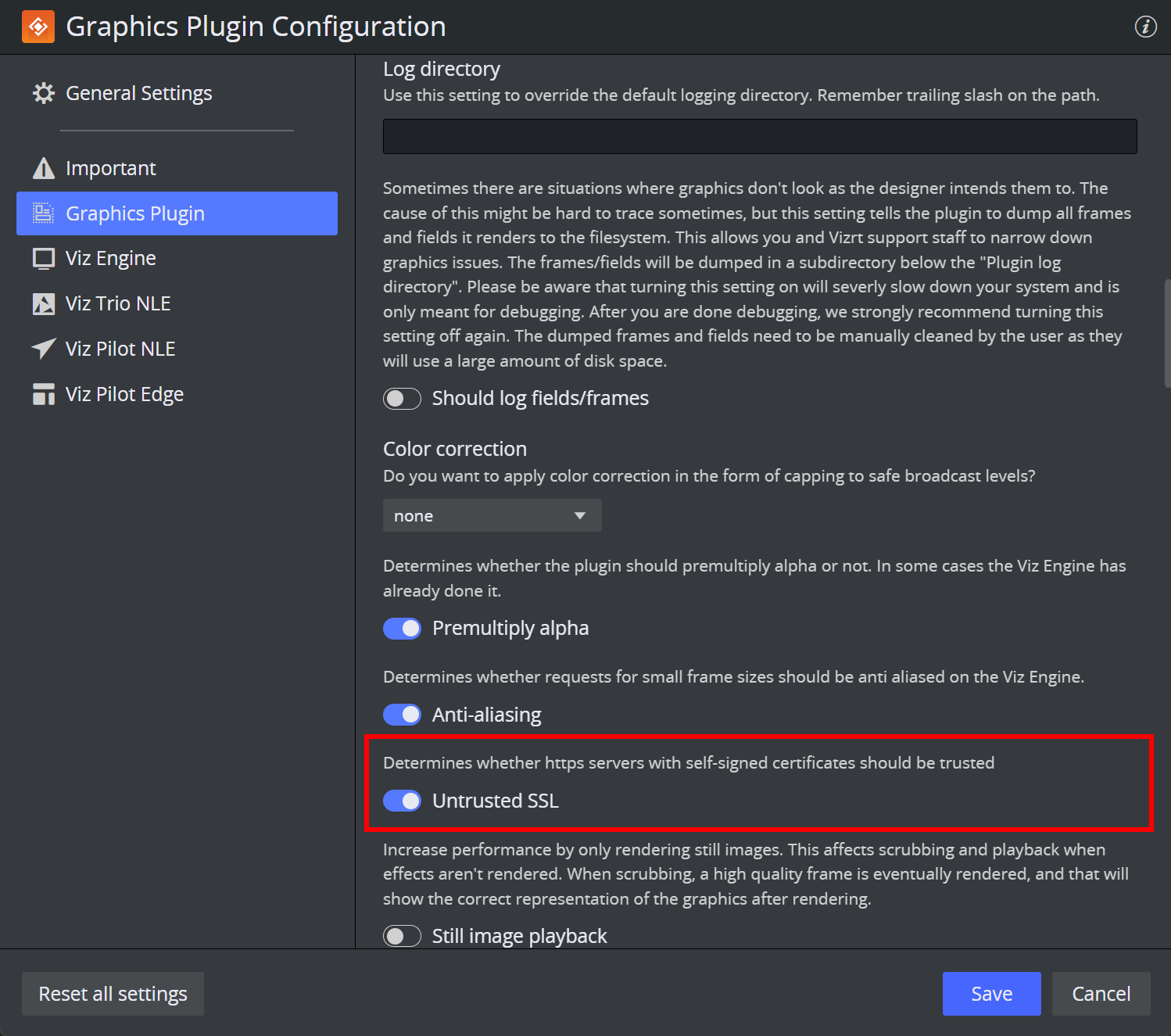Click the Graphics Plugin Configuration title
The image size is (1171, 1036).
pyautogui.click(x=256, y=27)
